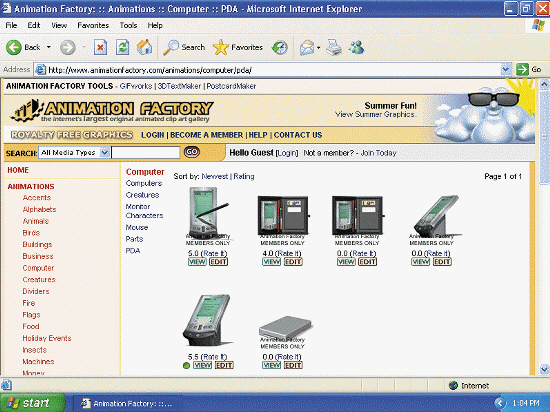Click HELP in the site navigation
The image size is (550, 412).
coord(258,135)
